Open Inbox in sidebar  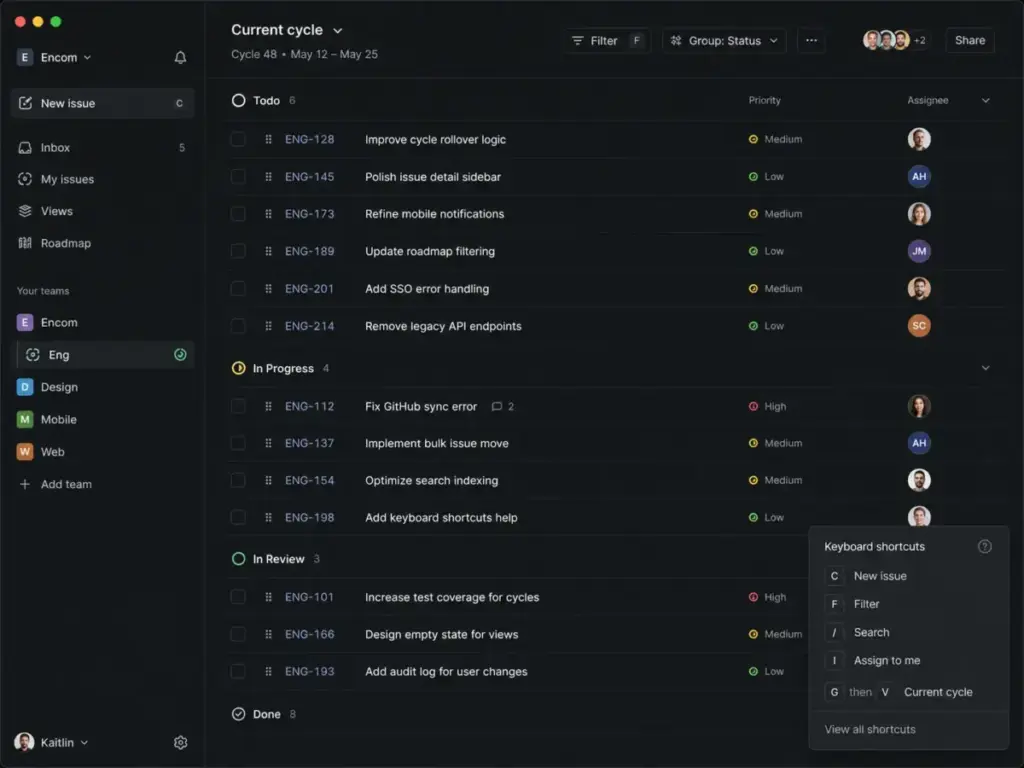point(103,148)
